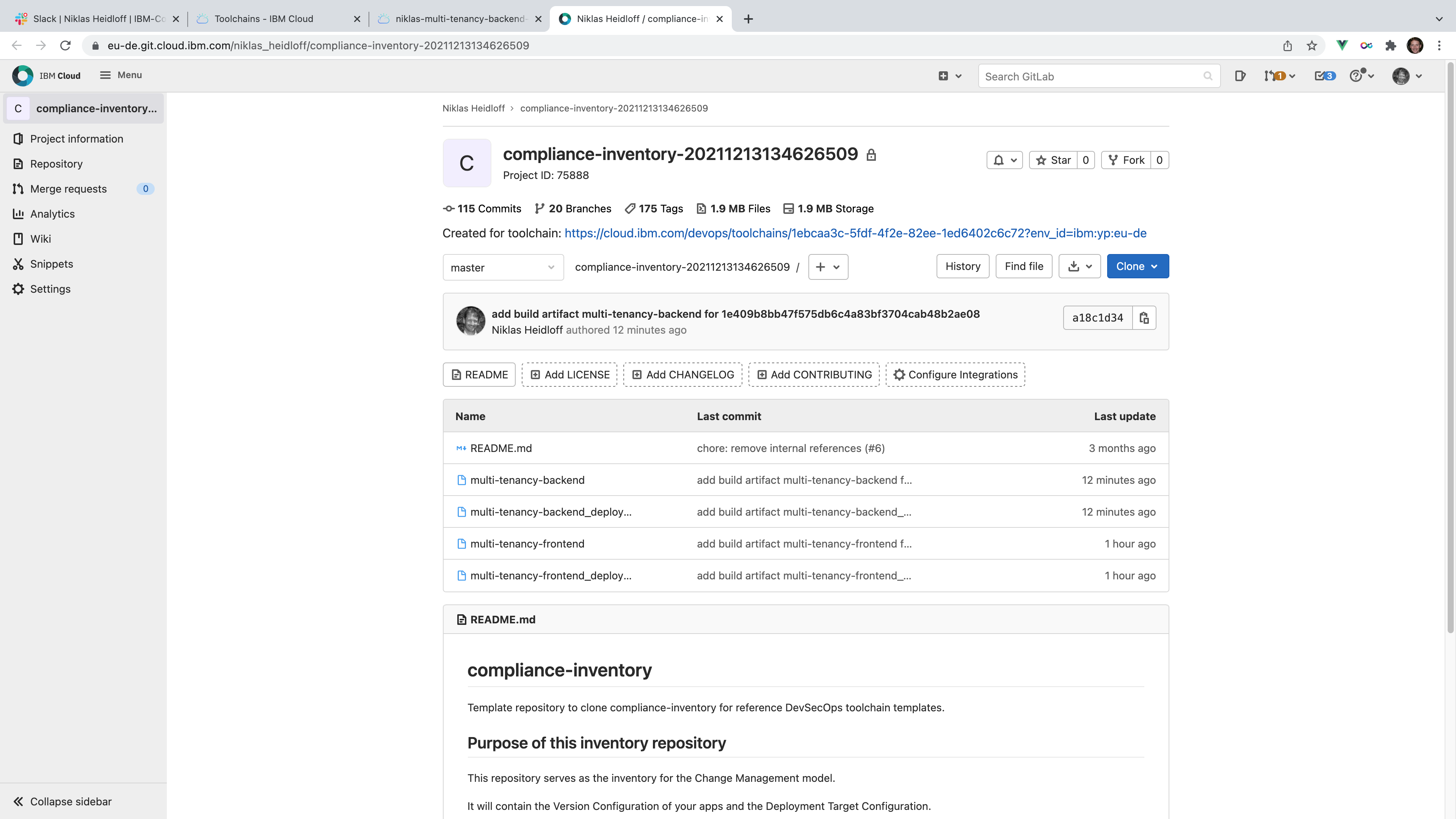Copy the commit SHA to clipboard
This screenshot has width=1456, height=819.
1144,318
